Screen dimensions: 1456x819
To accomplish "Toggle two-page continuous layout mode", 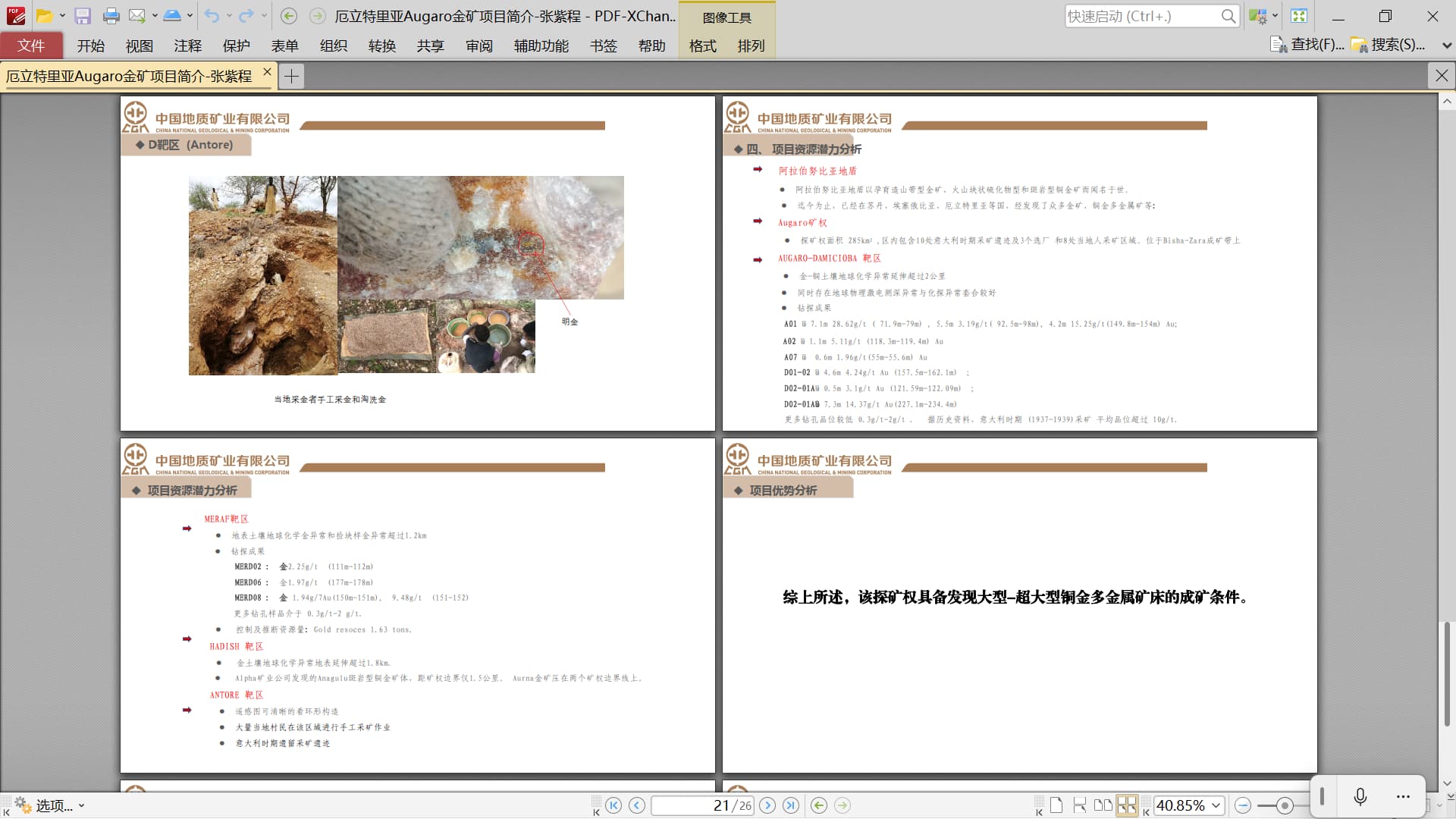I will (x=1127, y=805).
